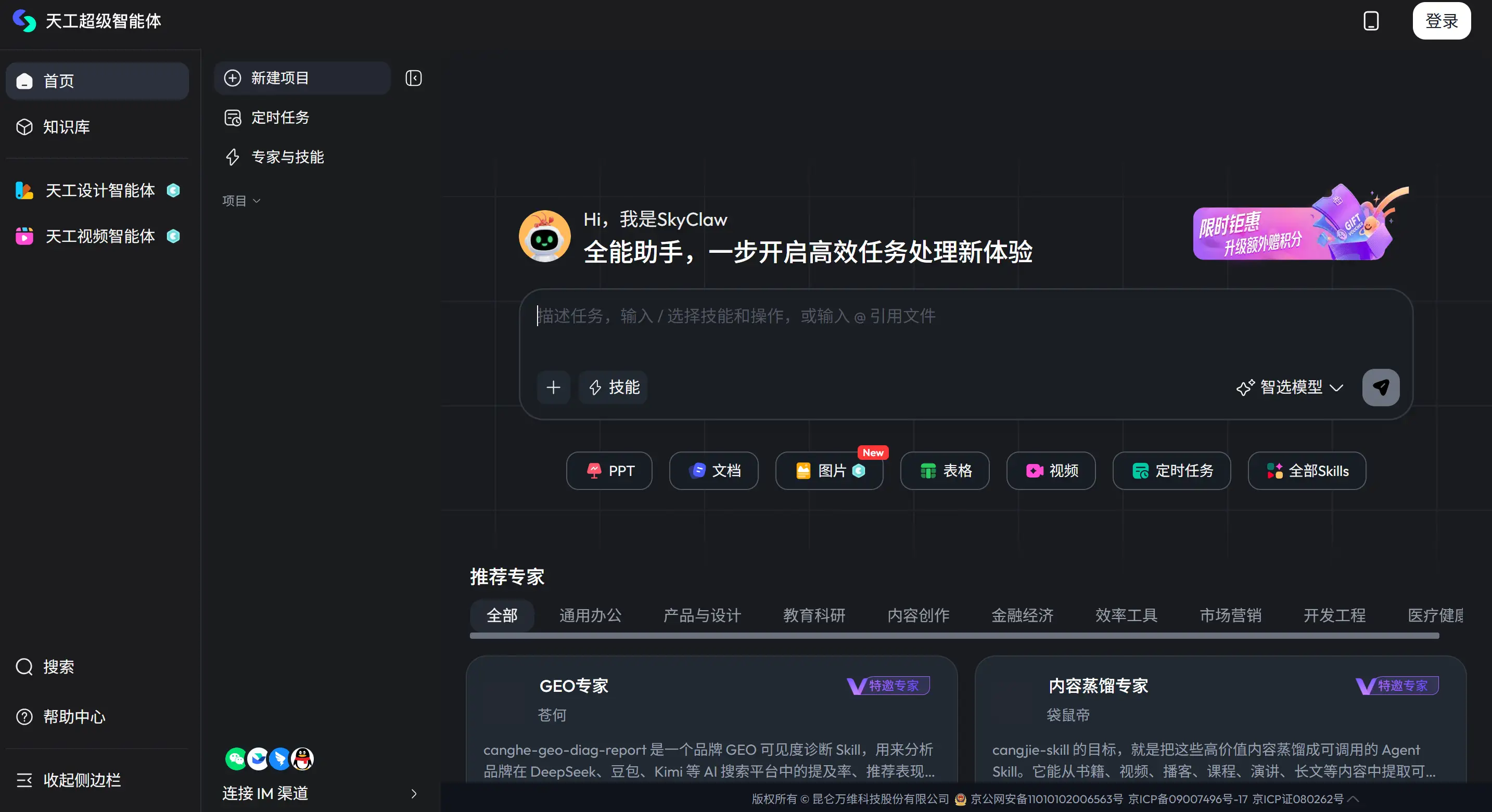Switch to 教育科研 tab
This screenshot has height=812, width=1492.
pyautogui.click(x=814, y=615)
